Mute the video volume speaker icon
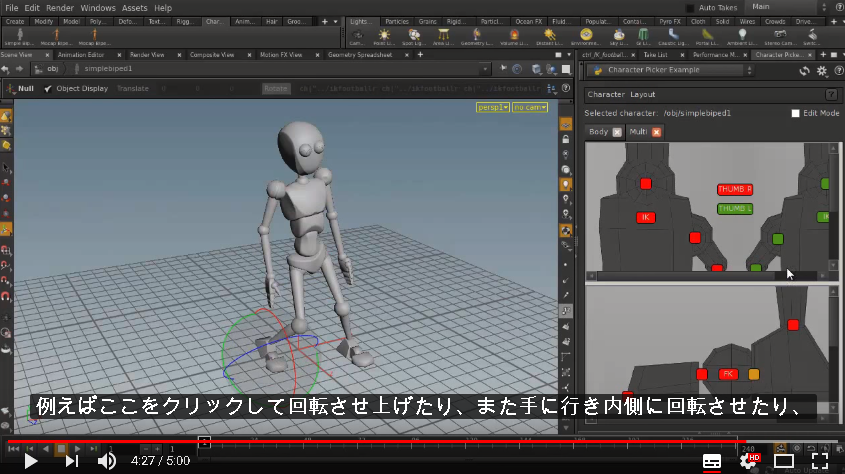 [107, 461]
